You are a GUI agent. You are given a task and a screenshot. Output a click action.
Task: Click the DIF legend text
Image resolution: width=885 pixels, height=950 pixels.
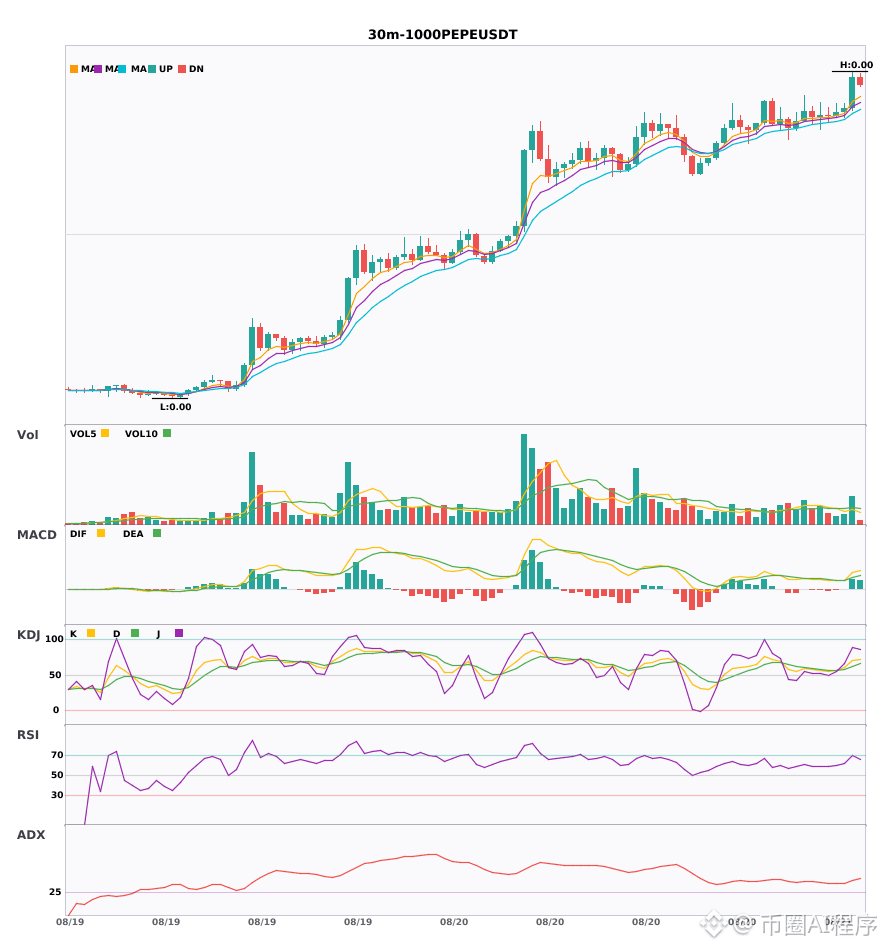pyautogui.click(x=78, y=534)
